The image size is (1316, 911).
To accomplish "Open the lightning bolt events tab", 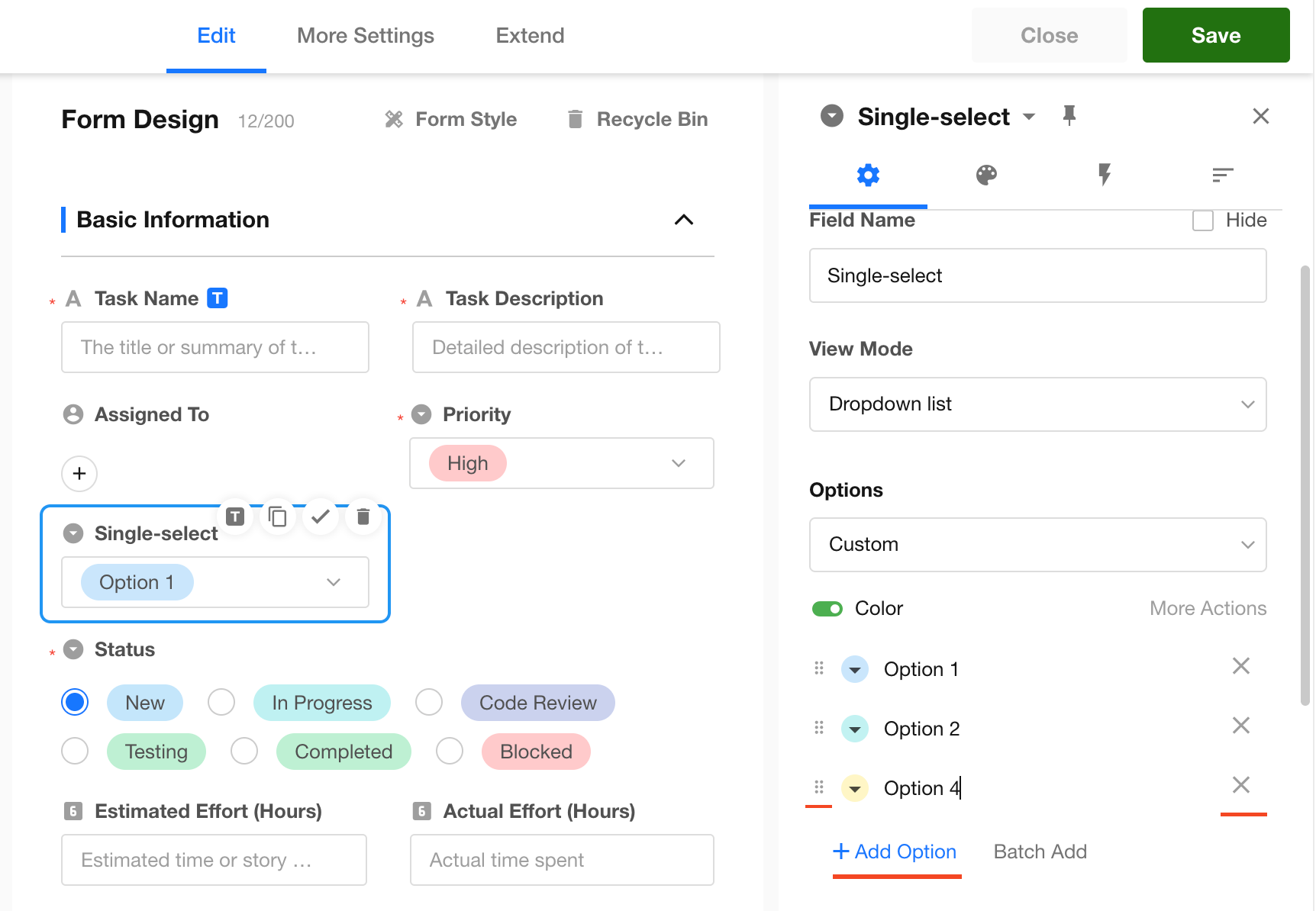I will (x=1104, y=175).
